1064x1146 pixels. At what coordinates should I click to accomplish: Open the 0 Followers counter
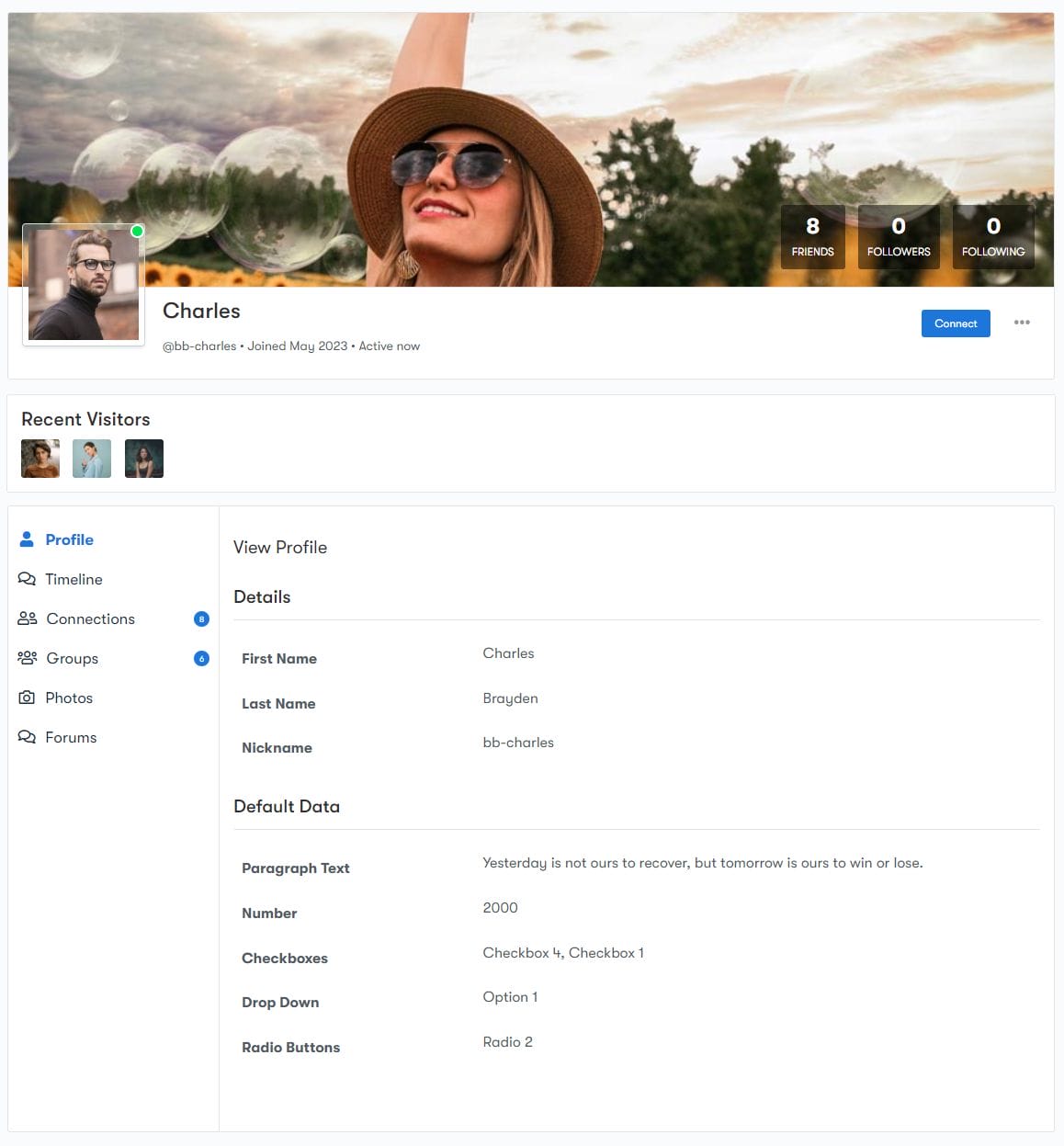[x=899, y=237]
